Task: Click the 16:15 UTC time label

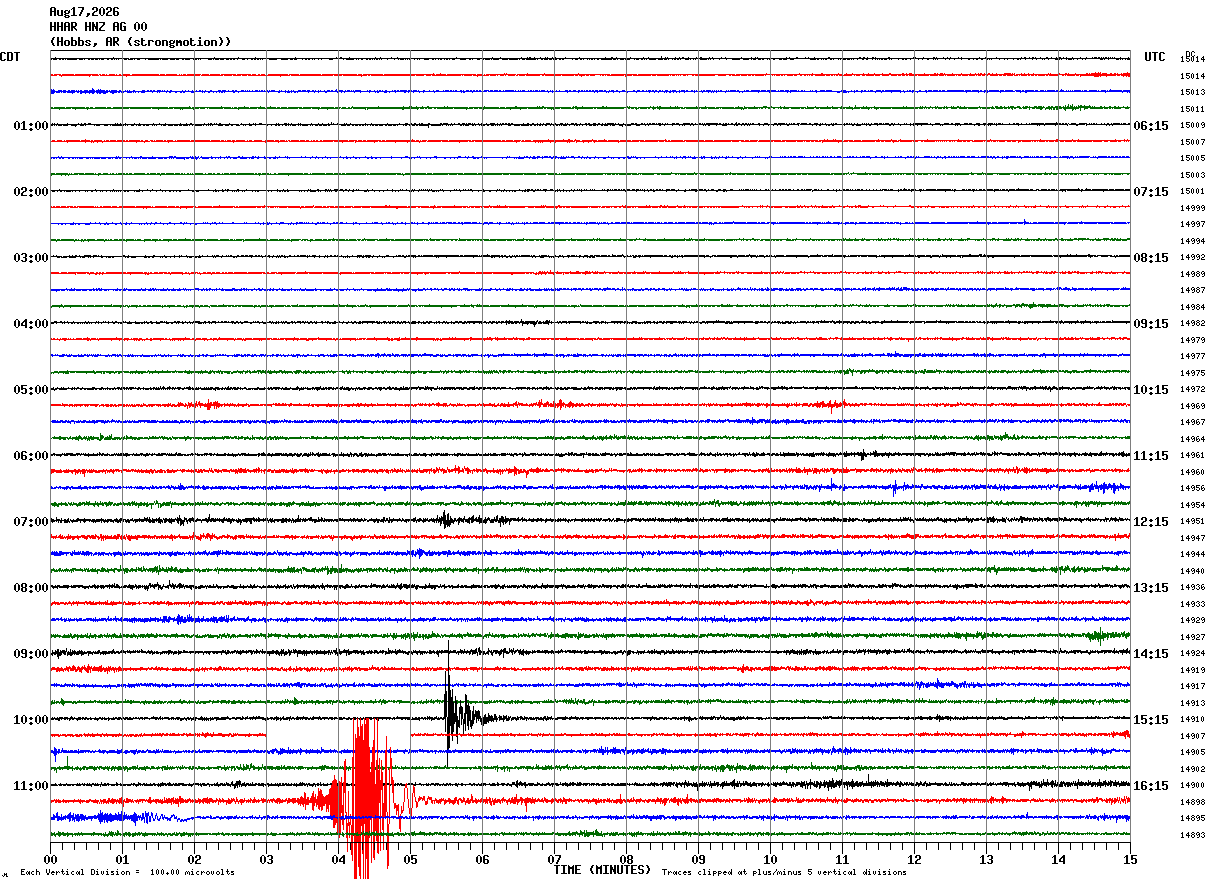Action: (1151, 786)
